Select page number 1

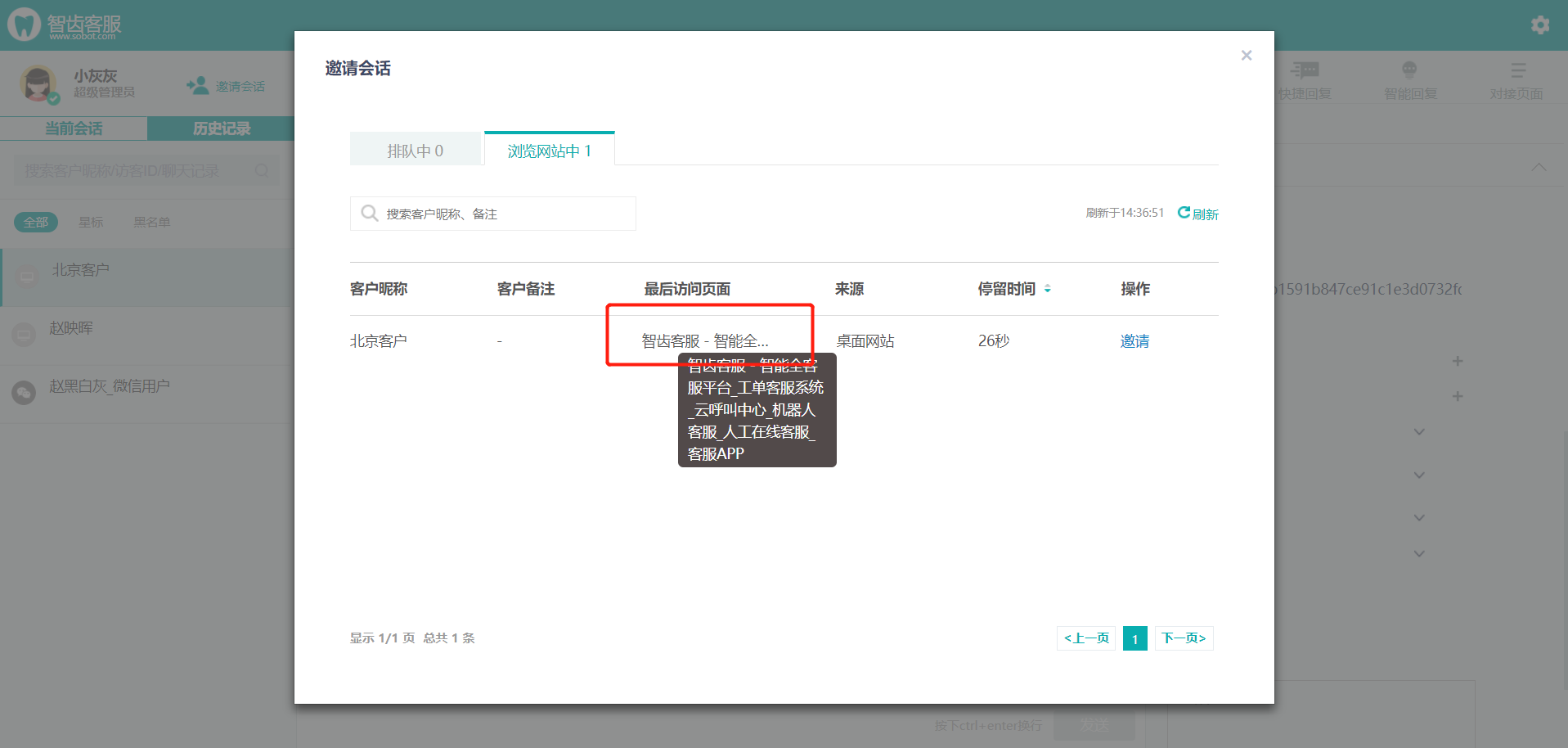1134,638
